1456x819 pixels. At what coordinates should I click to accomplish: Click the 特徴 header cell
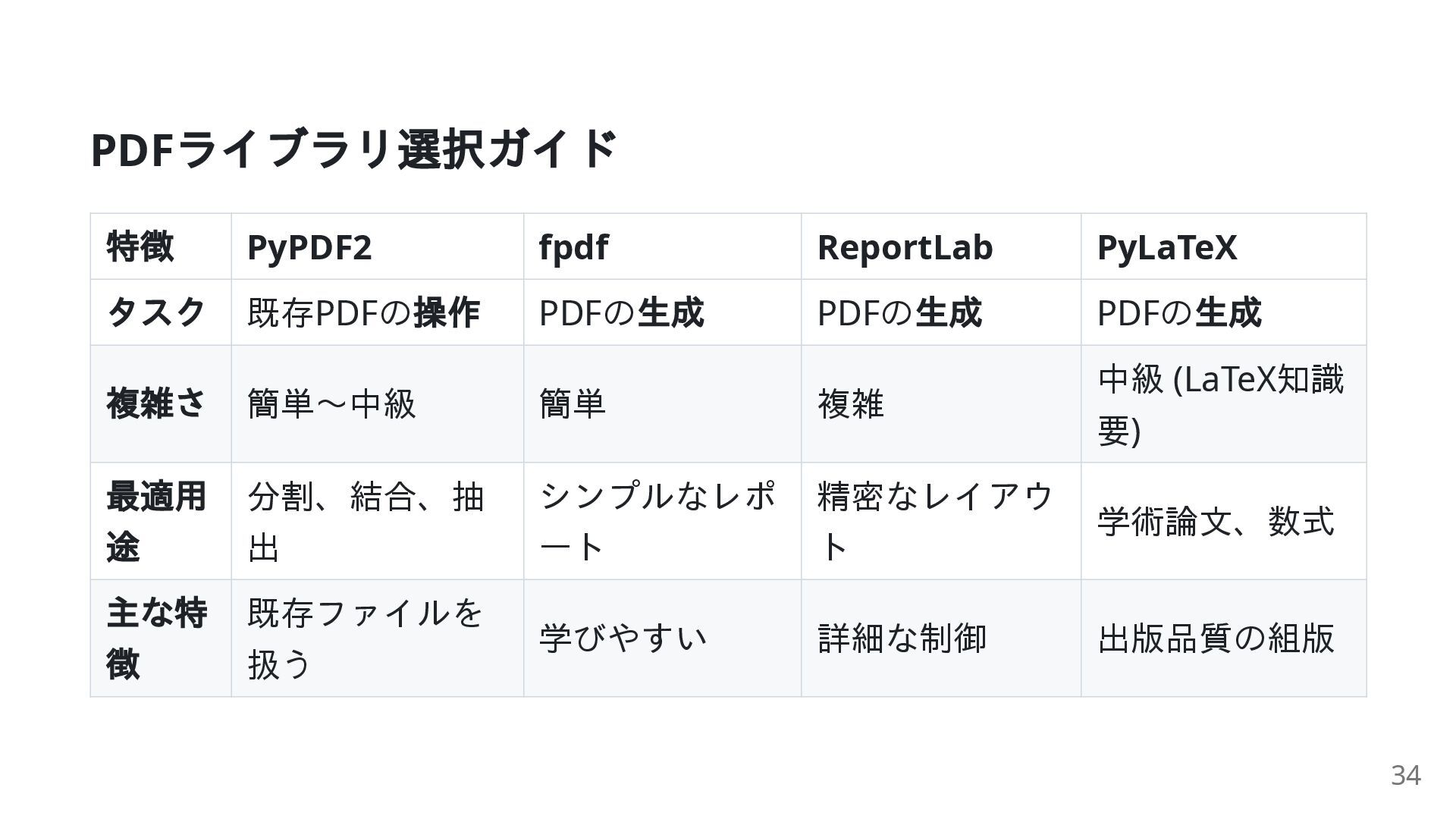[140, 247]
